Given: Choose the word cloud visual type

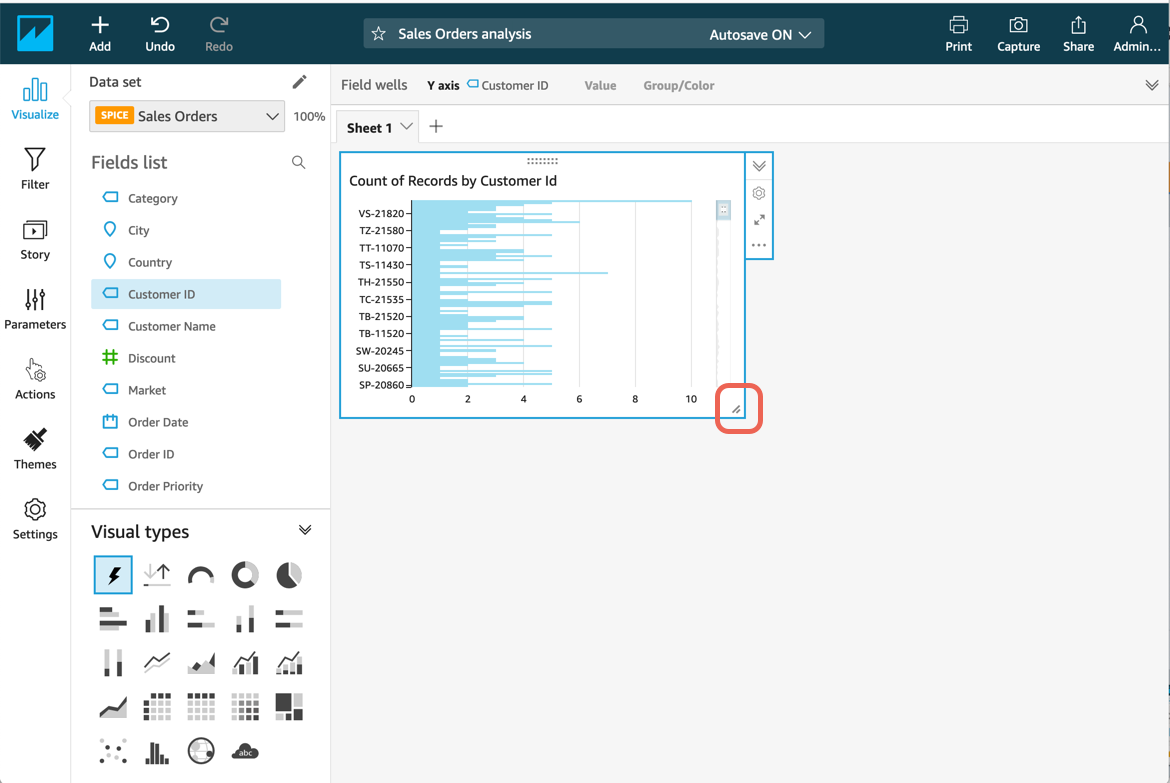Looking at the screenshot, I should tap(245, 751).
